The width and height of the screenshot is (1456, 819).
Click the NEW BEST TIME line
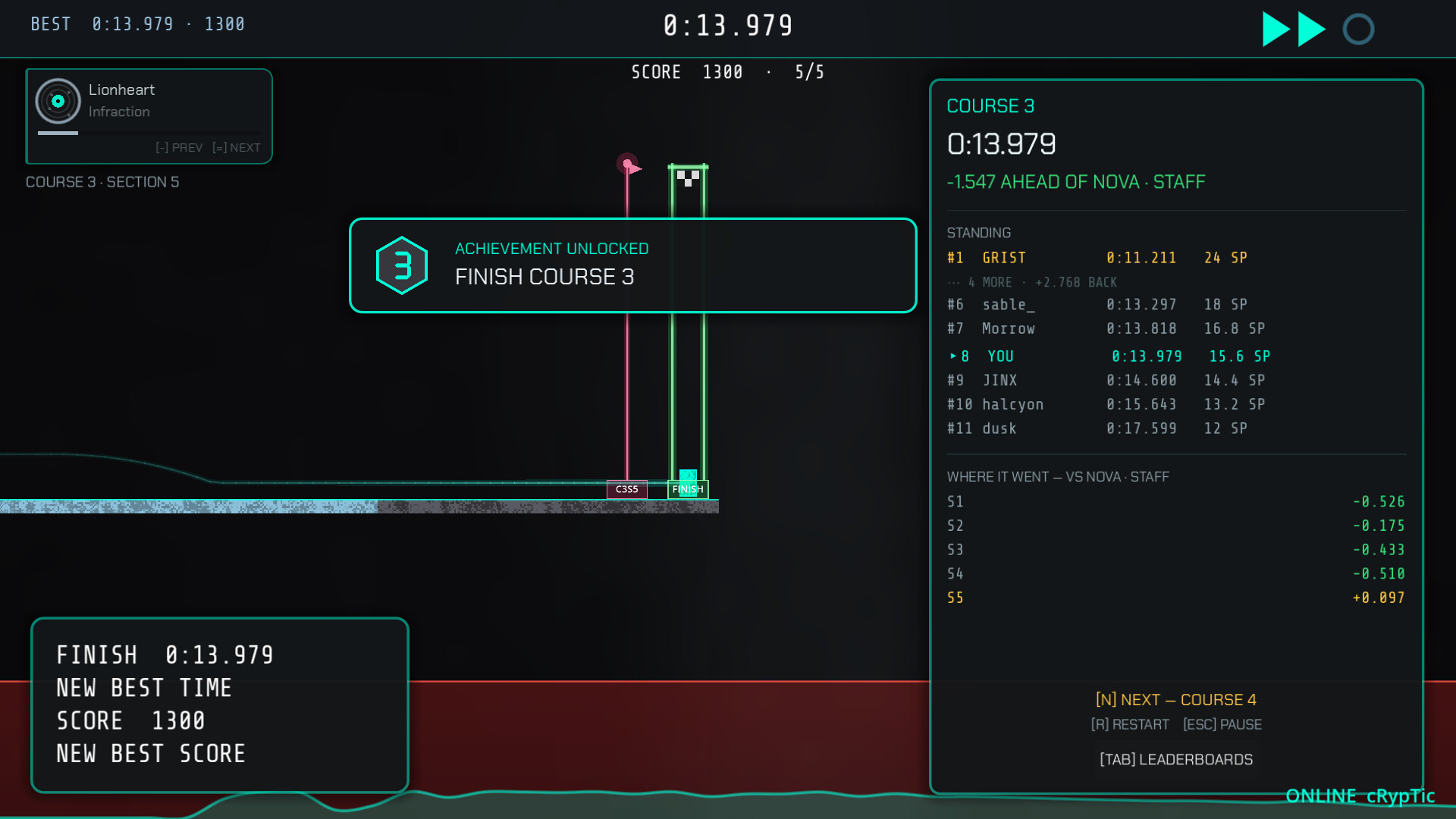144,688
